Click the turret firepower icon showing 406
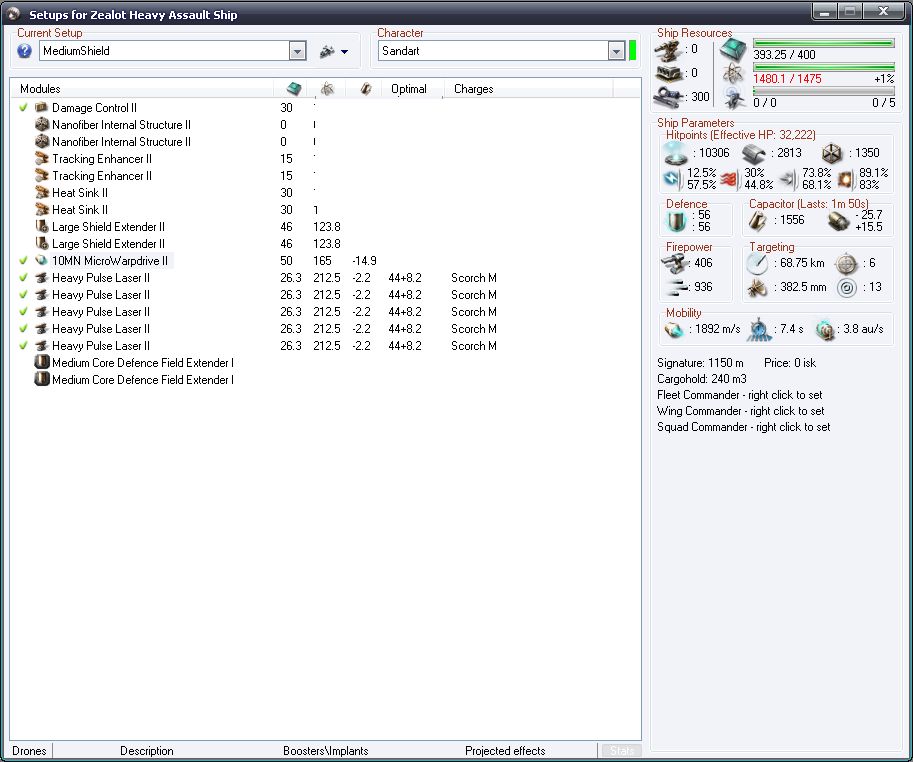The height and width of the screenshot is (762, 913). coord(674,263)
